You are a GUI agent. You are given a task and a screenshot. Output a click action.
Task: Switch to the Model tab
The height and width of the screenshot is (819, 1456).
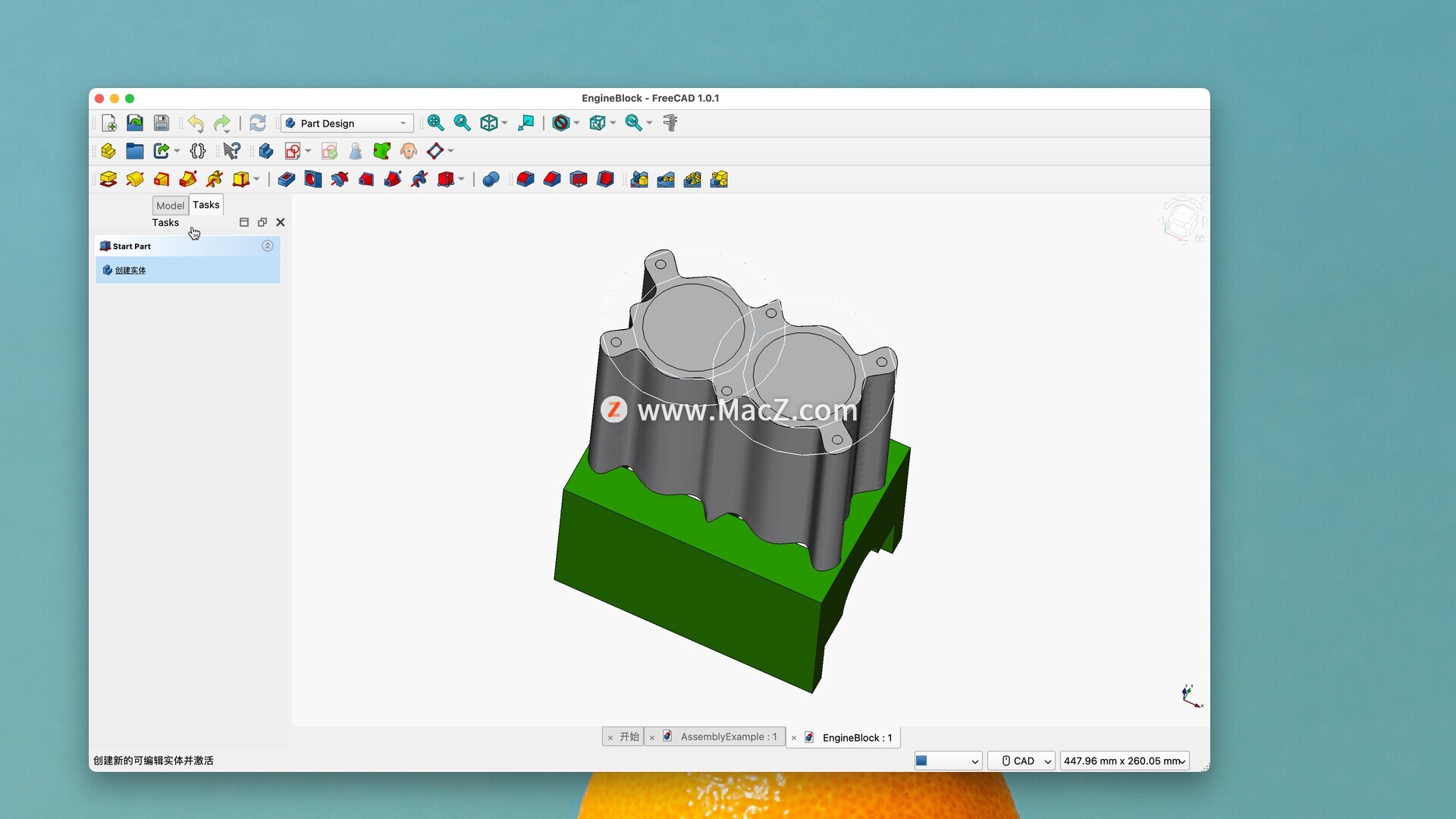(170, 206)
